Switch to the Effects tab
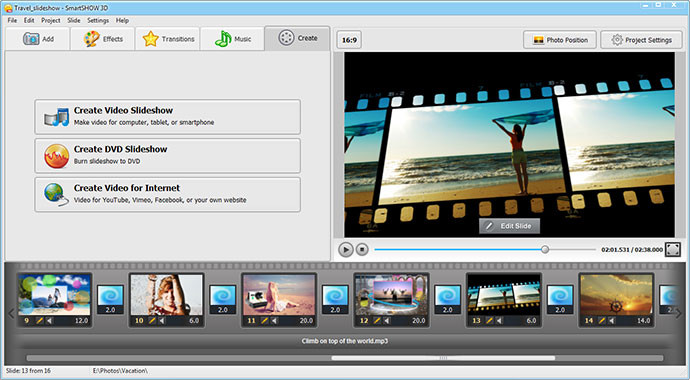 tap(103, 39)
